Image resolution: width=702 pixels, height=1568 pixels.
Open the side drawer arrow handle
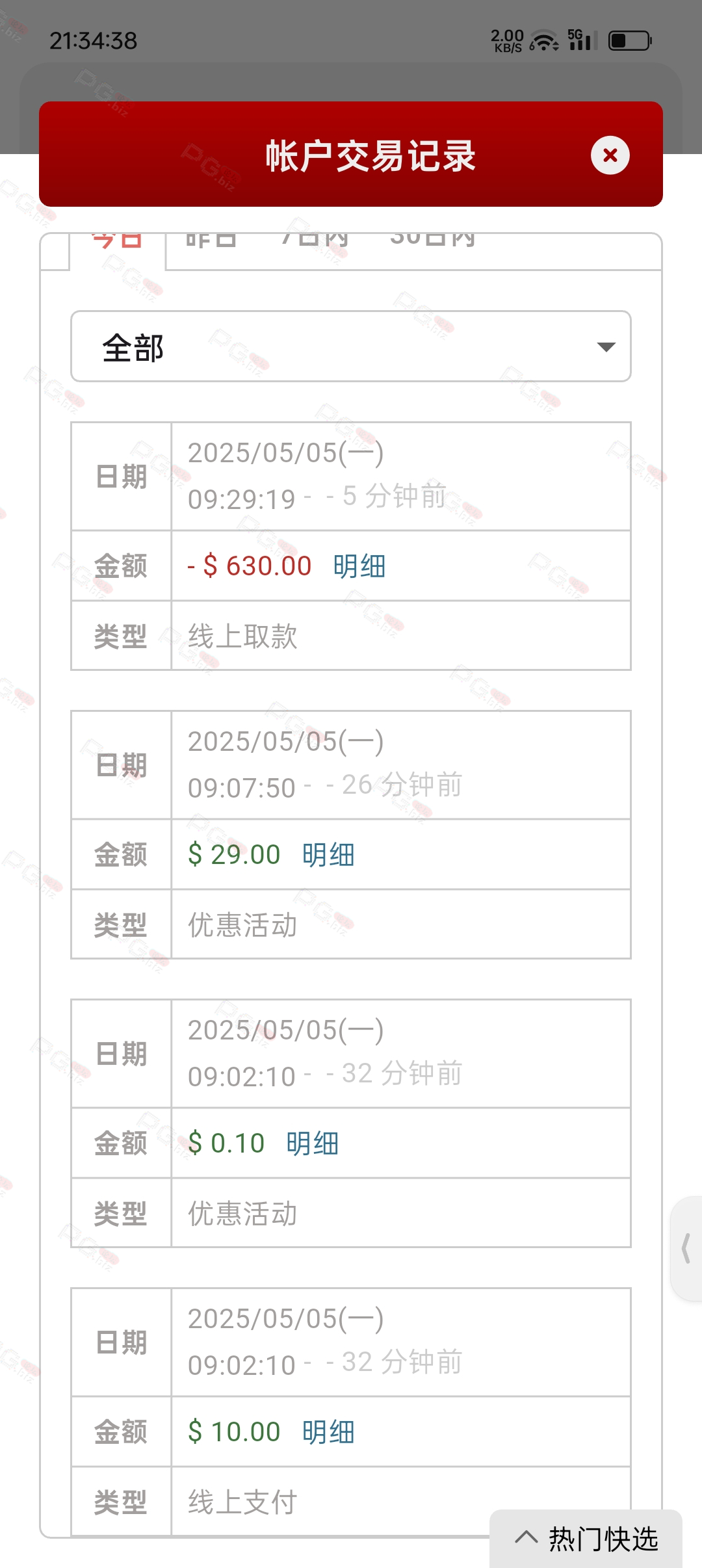(x=686, y=1249)
